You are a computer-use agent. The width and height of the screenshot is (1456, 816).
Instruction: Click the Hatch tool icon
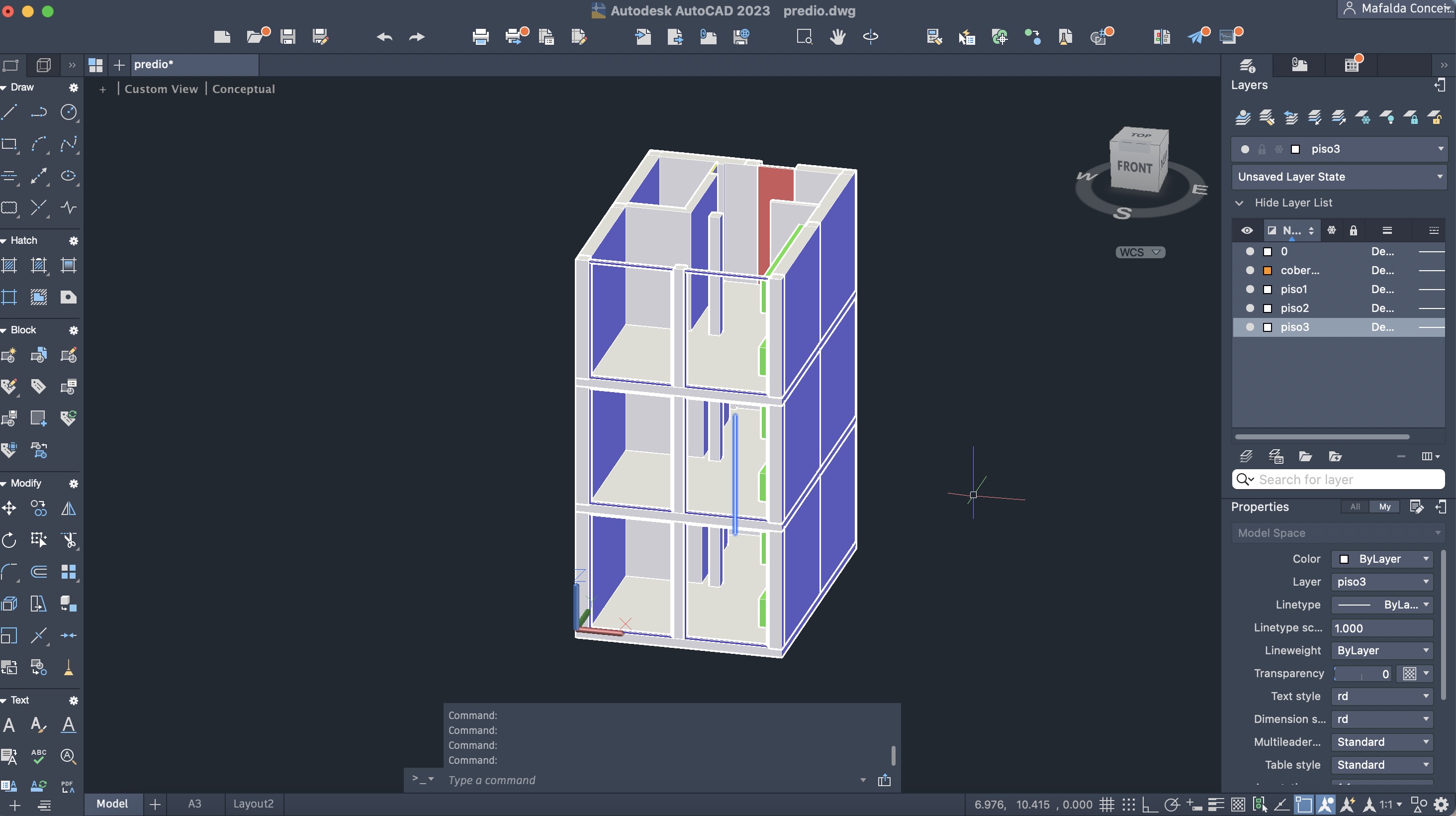pyautogui.click(x=9, y=265)
